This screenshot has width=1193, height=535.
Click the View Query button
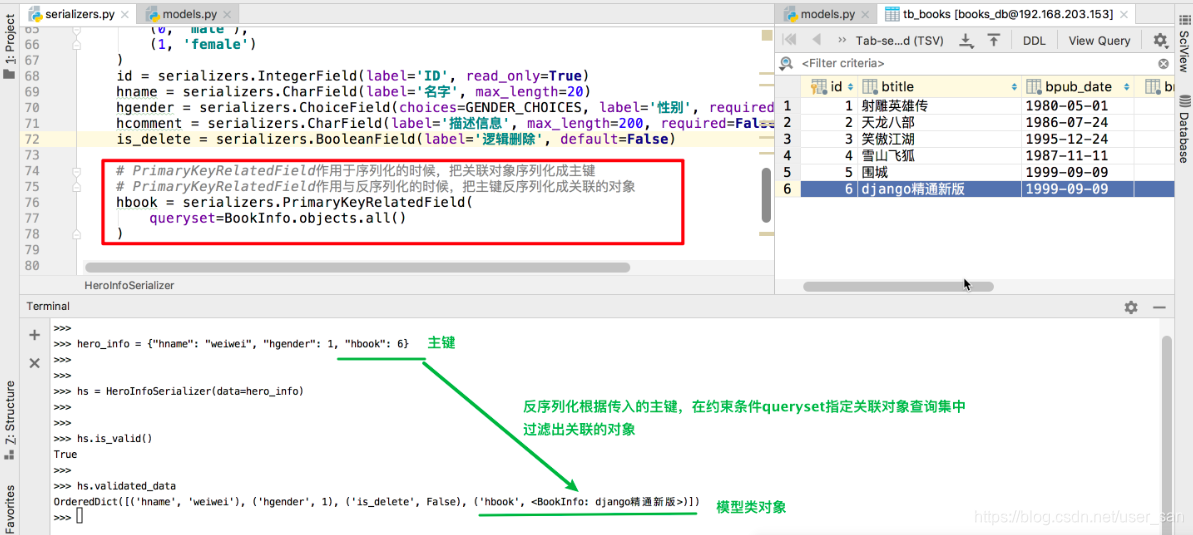tap(1099, 41)
